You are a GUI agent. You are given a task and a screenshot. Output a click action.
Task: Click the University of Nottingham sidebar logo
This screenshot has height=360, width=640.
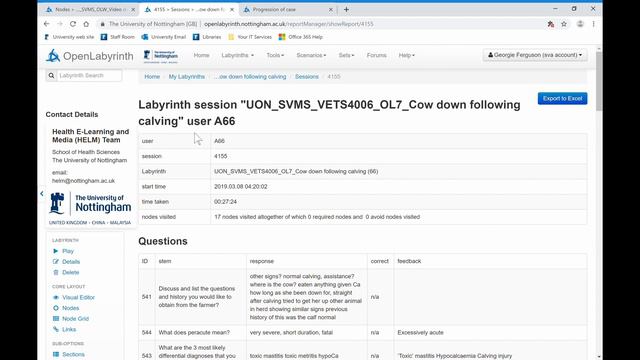coord(90,208)
